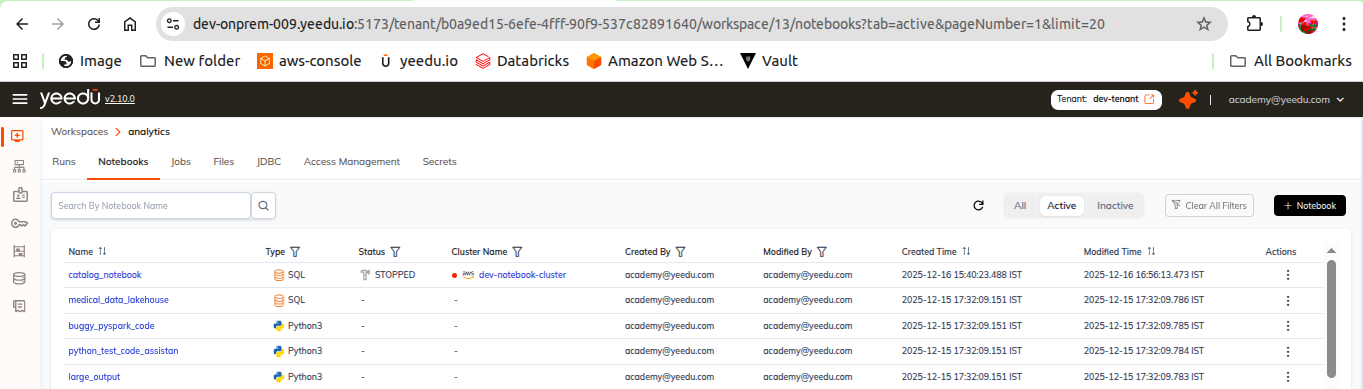The width and height of the screenshot is (1363, 389).
Task: Switch to the Access Management tab
Action: pos(352,161)
